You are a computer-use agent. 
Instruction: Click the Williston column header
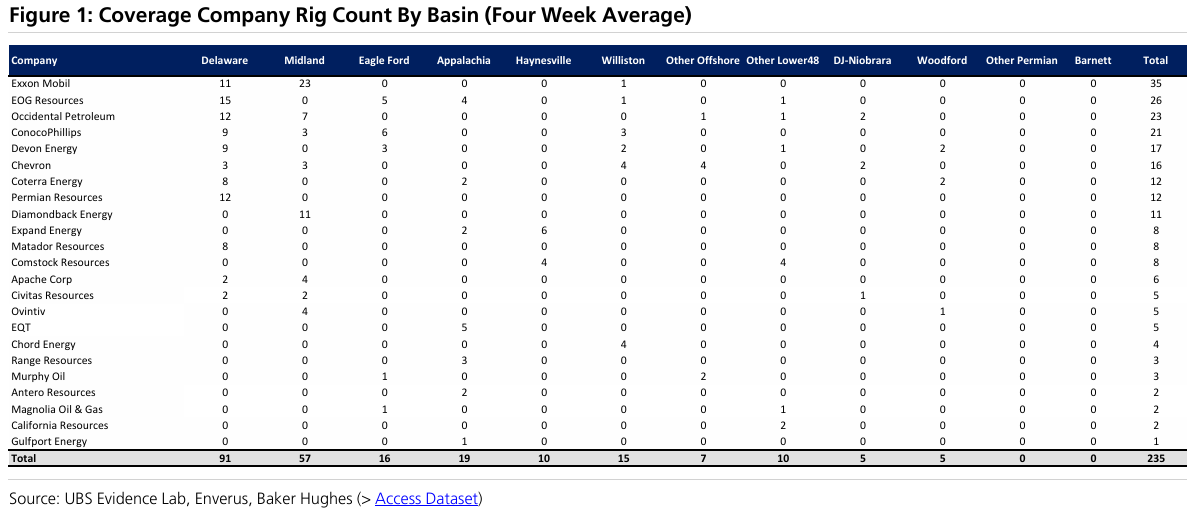[623, 61]
